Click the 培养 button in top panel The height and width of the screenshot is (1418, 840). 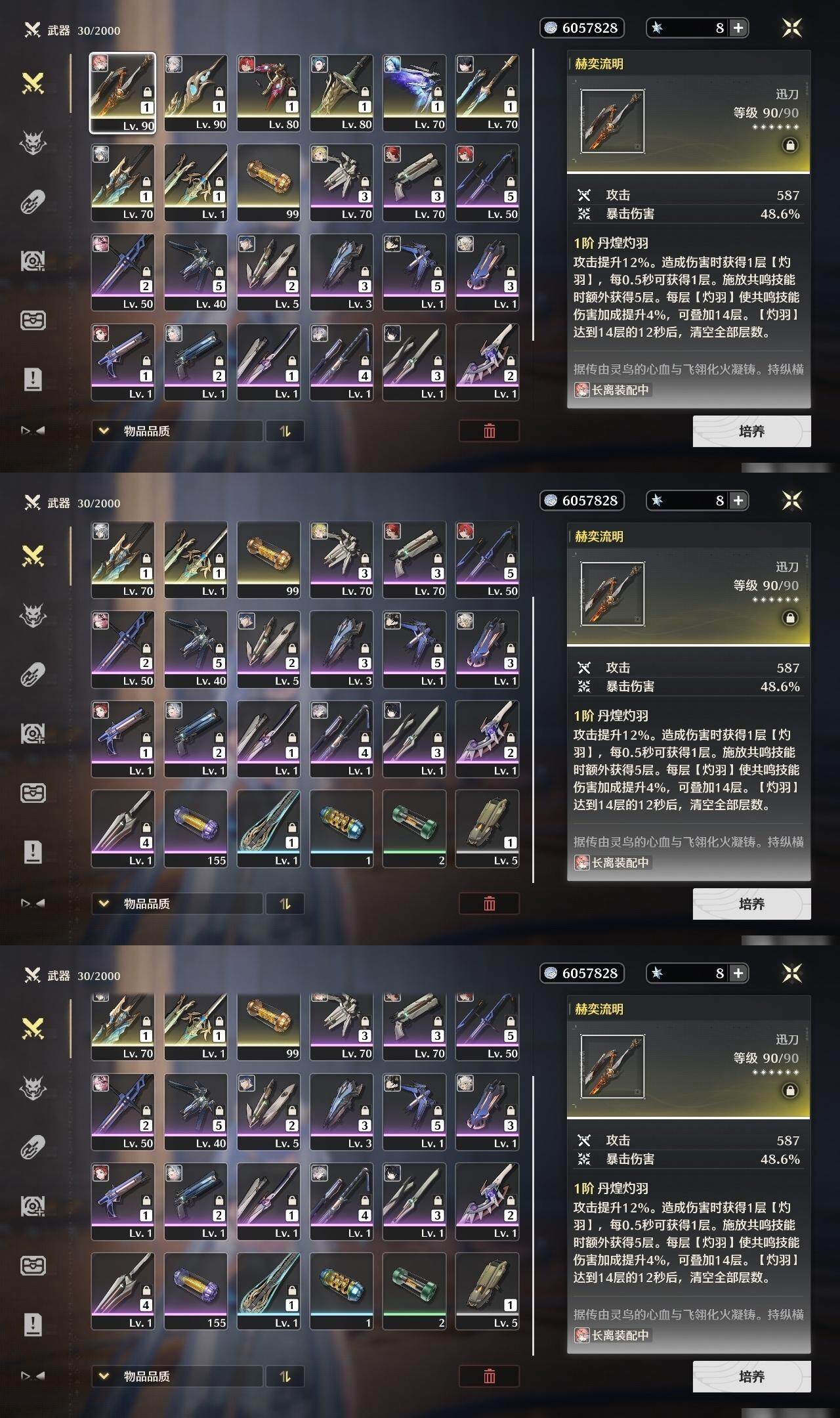(x=752, y=431)
